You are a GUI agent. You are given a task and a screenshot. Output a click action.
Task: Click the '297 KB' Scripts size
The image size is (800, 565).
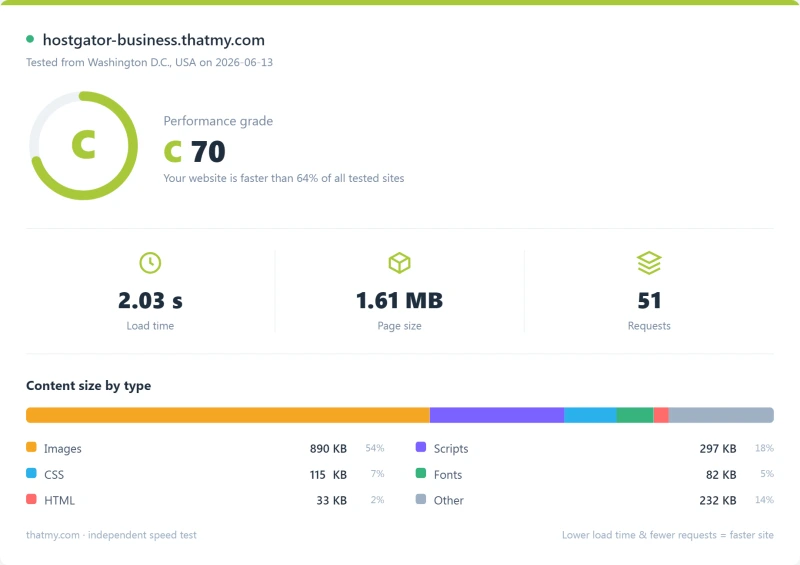click(718, 449)
